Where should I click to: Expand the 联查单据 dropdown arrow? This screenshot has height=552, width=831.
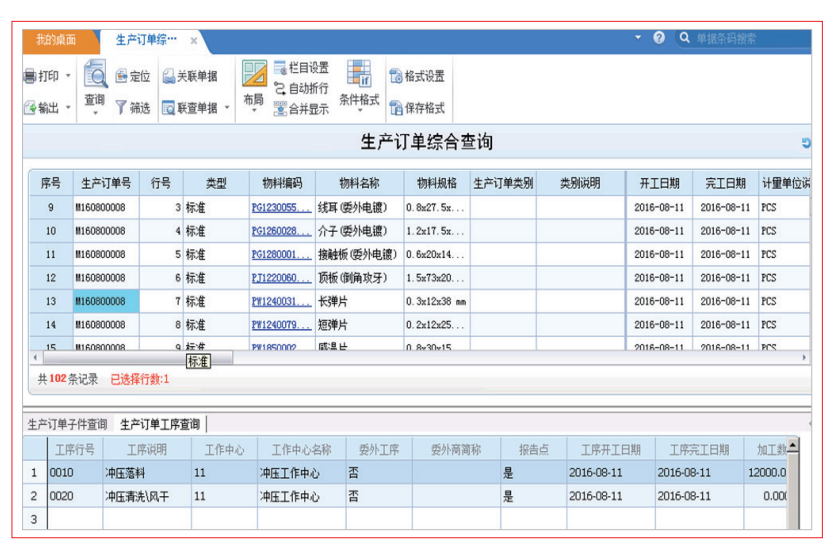227,108
